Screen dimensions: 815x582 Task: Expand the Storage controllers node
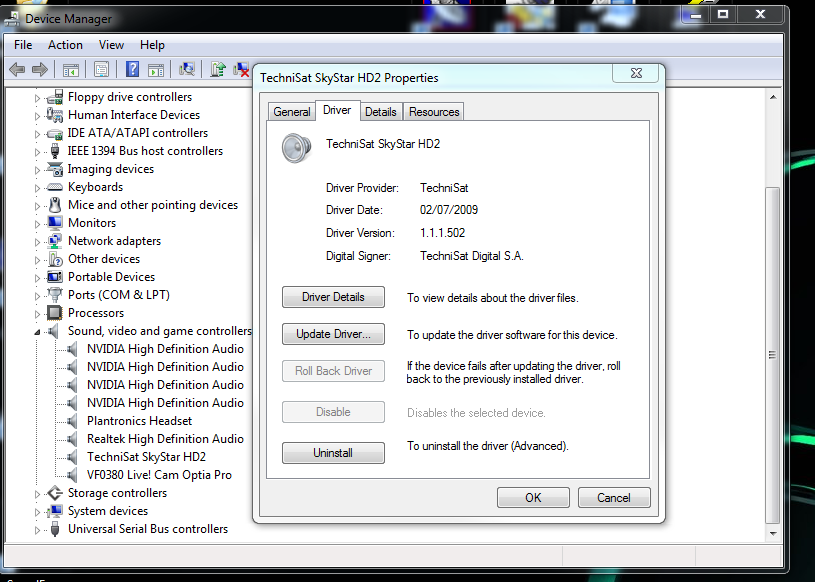tap(37, 494)
